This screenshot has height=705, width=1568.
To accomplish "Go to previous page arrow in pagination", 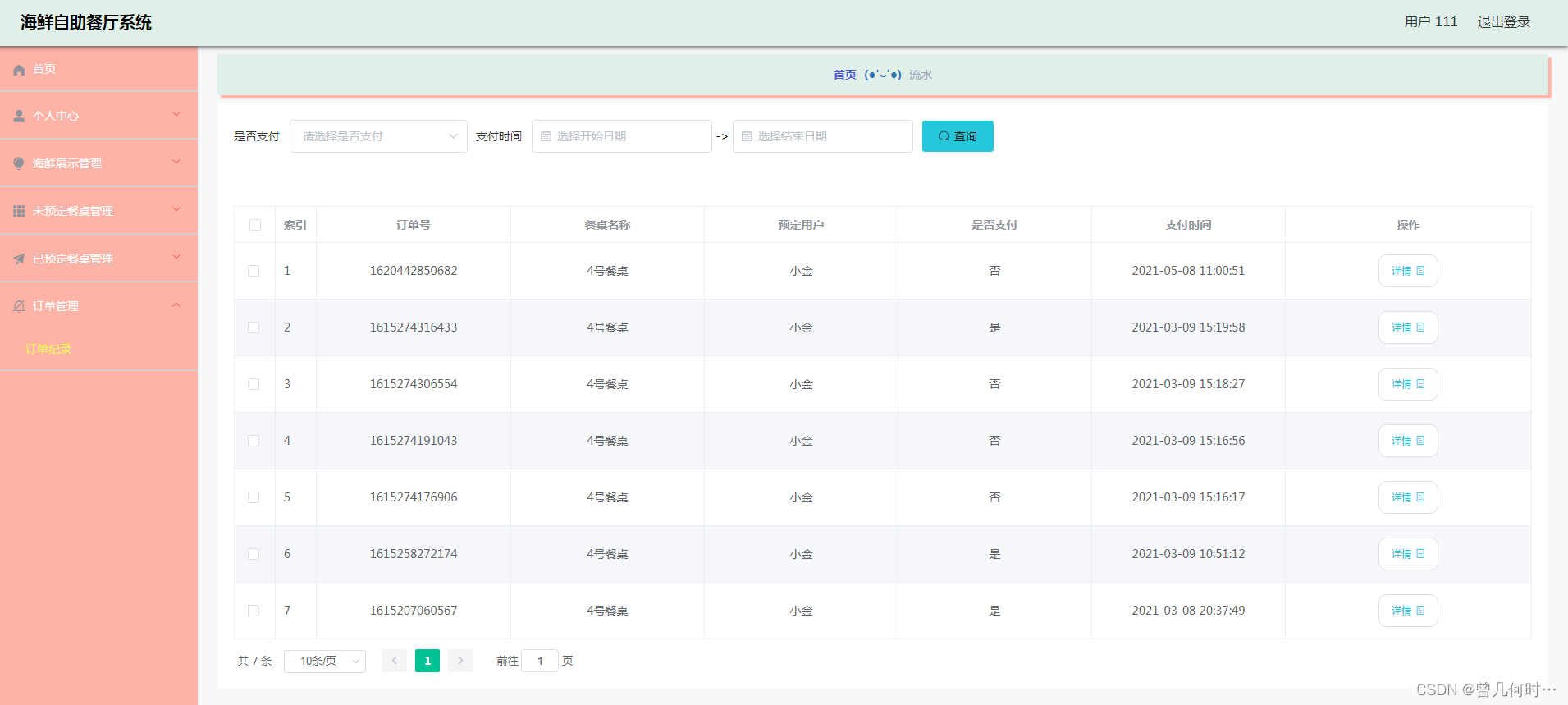I will coord(395,661).
